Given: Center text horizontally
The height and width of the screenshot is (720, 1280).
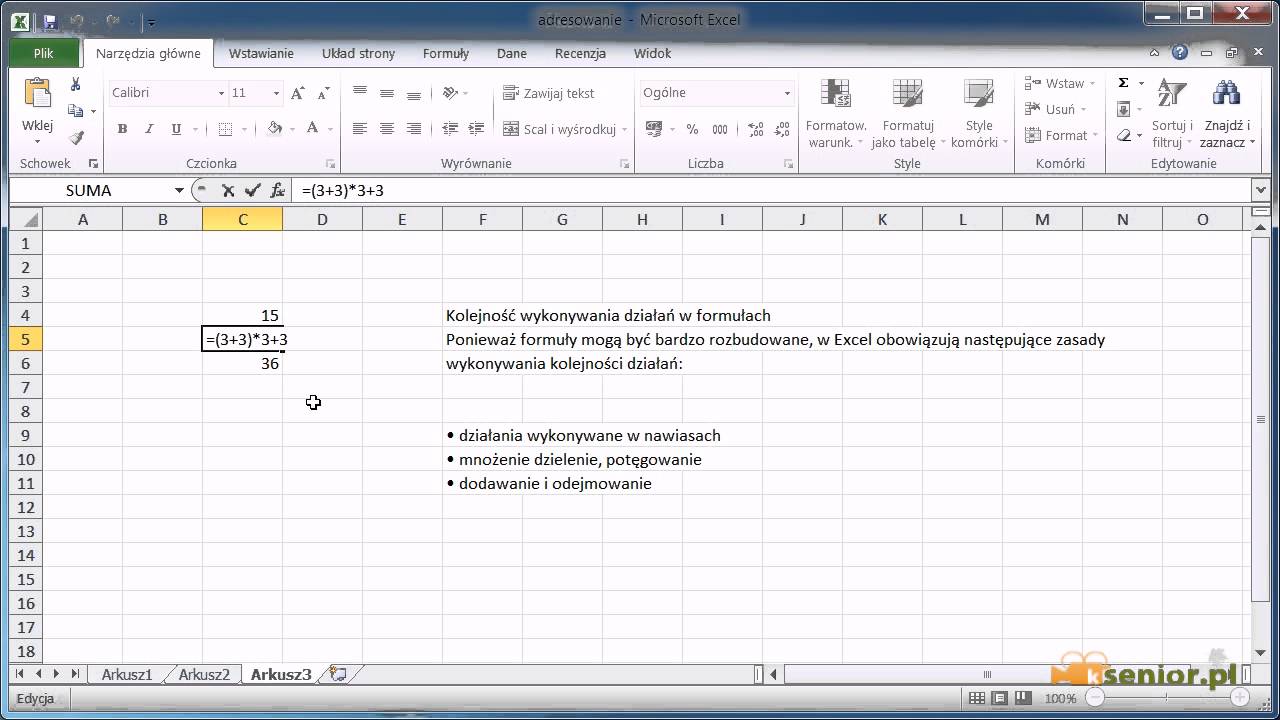Looking at the screenshot, I should 387,129.
